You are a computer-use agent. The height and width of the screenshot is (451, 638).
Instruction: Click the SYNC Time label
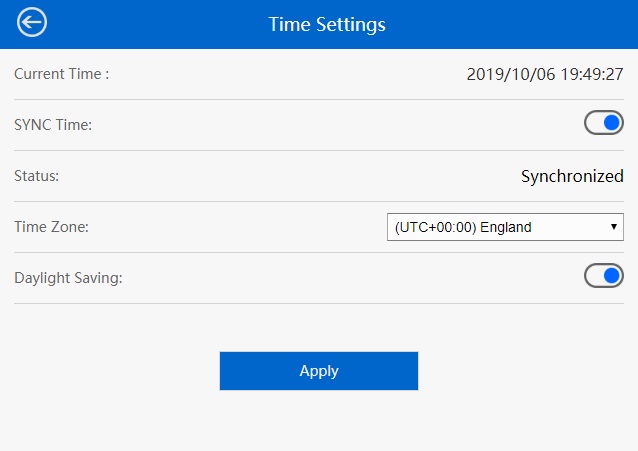click(53, 125)
